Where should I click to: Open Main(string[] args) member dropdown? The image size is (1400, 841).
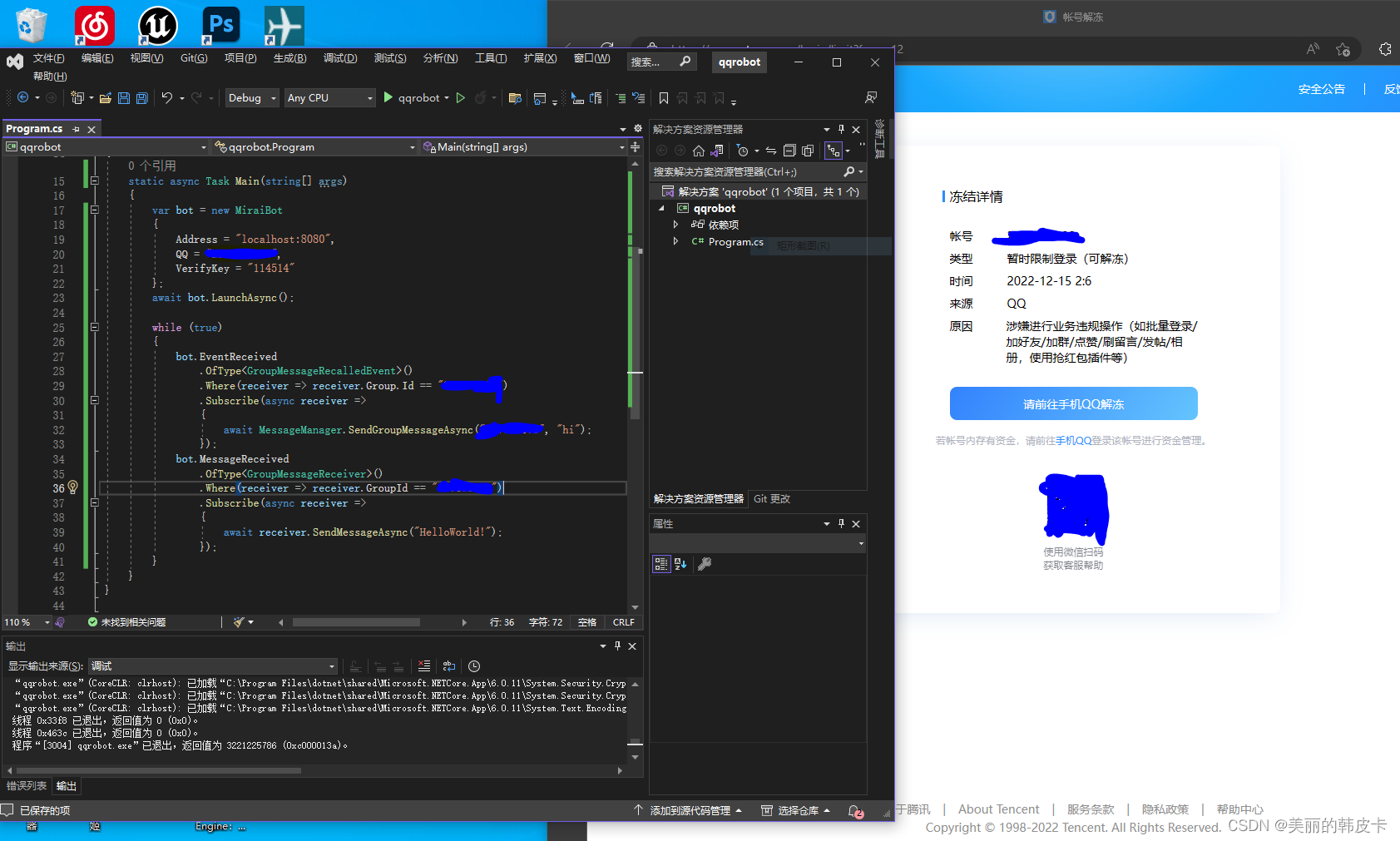coord(522,146)
